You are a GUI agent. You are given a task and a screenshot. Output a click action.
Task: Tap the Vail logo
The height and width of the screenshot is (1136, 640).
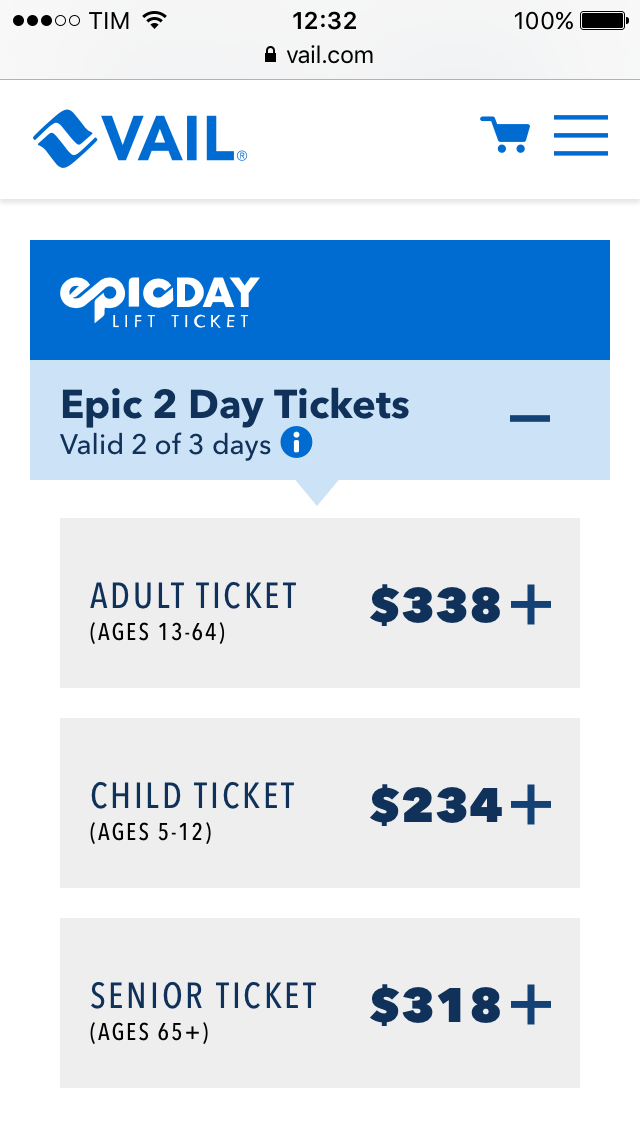tap(140, 138)
